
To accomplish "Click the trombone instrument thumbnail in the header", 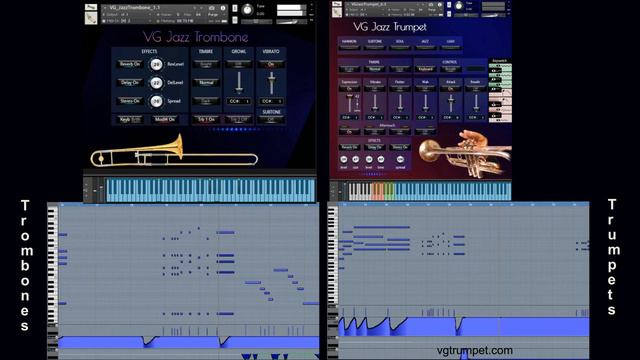I will [91, 18].
